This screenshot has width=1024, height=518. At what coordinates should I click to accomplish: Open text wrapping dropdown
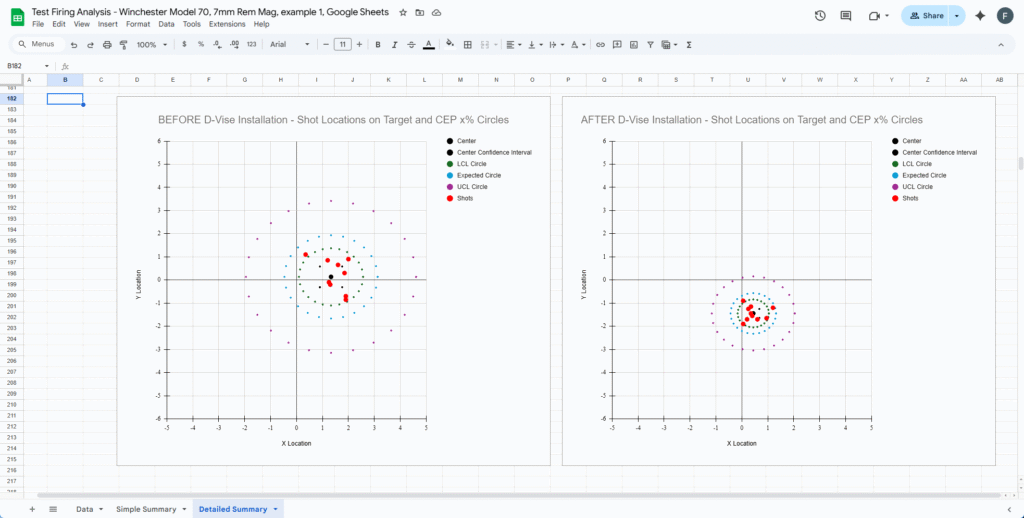[556, 44]
